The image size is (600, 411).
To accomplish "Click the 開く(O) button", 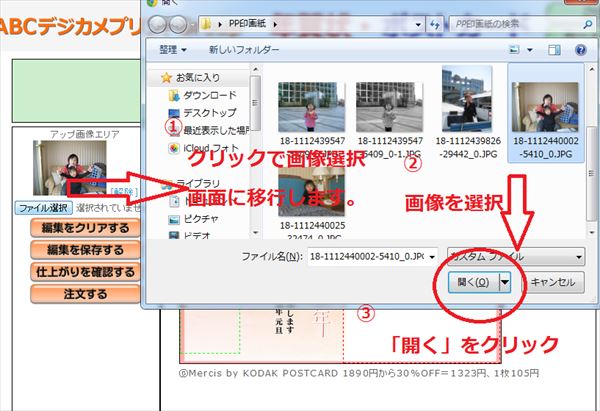I will pos(474,282).
